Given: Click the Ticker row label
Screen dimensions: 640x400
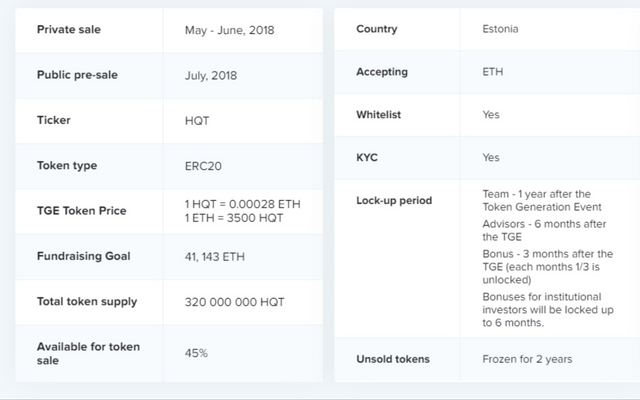Looking at the screenshot, I should 54,120.
